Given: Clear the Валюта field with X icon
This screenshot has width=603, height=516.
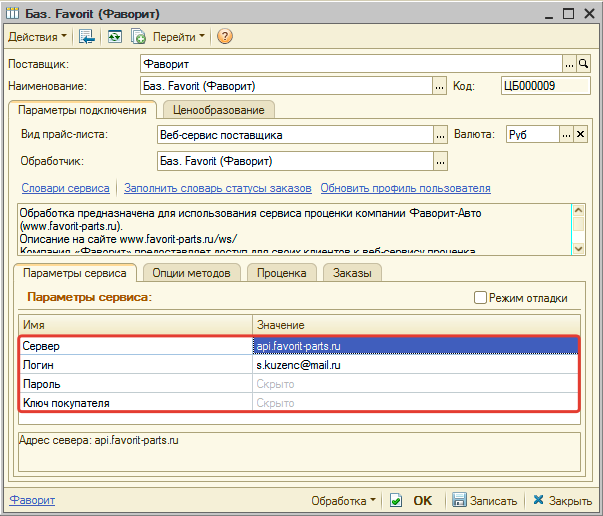Looking at the screenshot, I should click(580, 135).
